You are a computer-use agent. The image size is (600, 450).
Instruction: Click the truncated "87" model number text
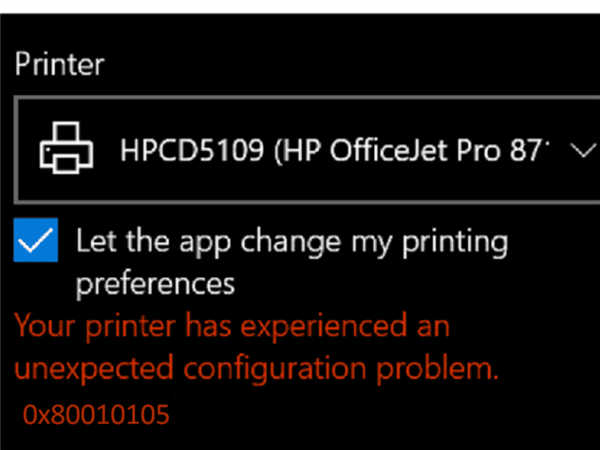click(535, 152)
